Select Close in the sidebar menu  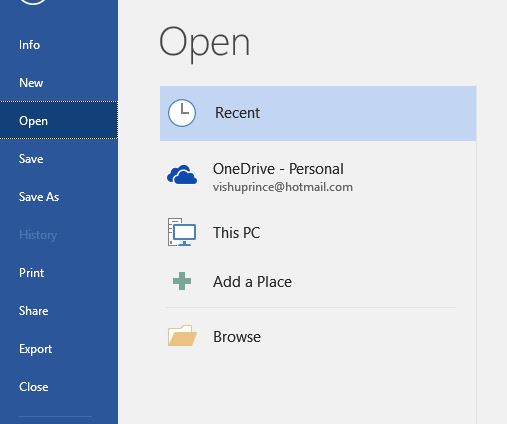pos(34,387)
